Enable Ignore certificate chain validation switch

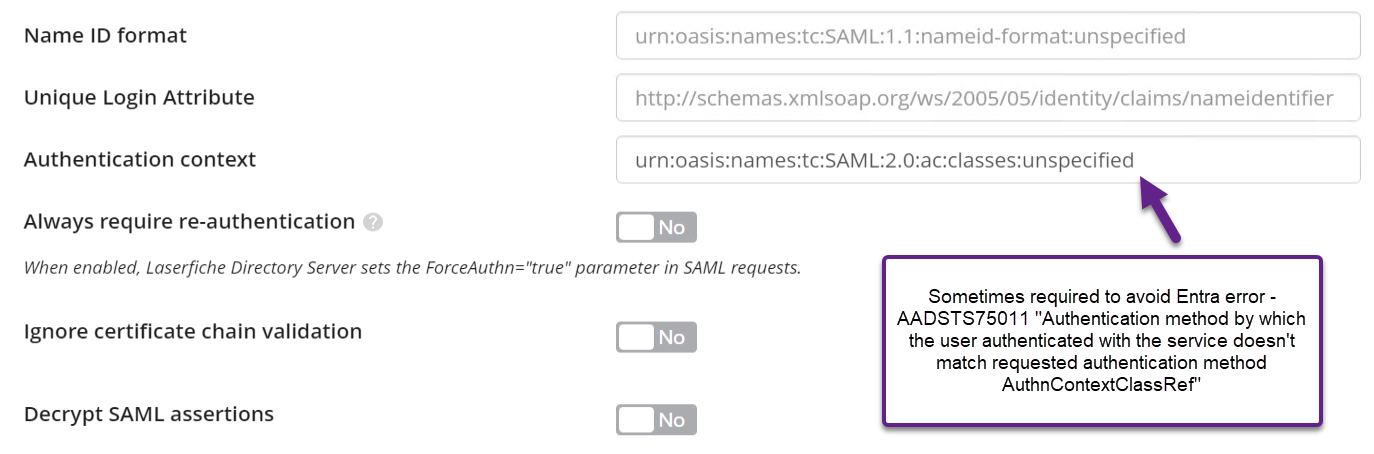point(656,337)
